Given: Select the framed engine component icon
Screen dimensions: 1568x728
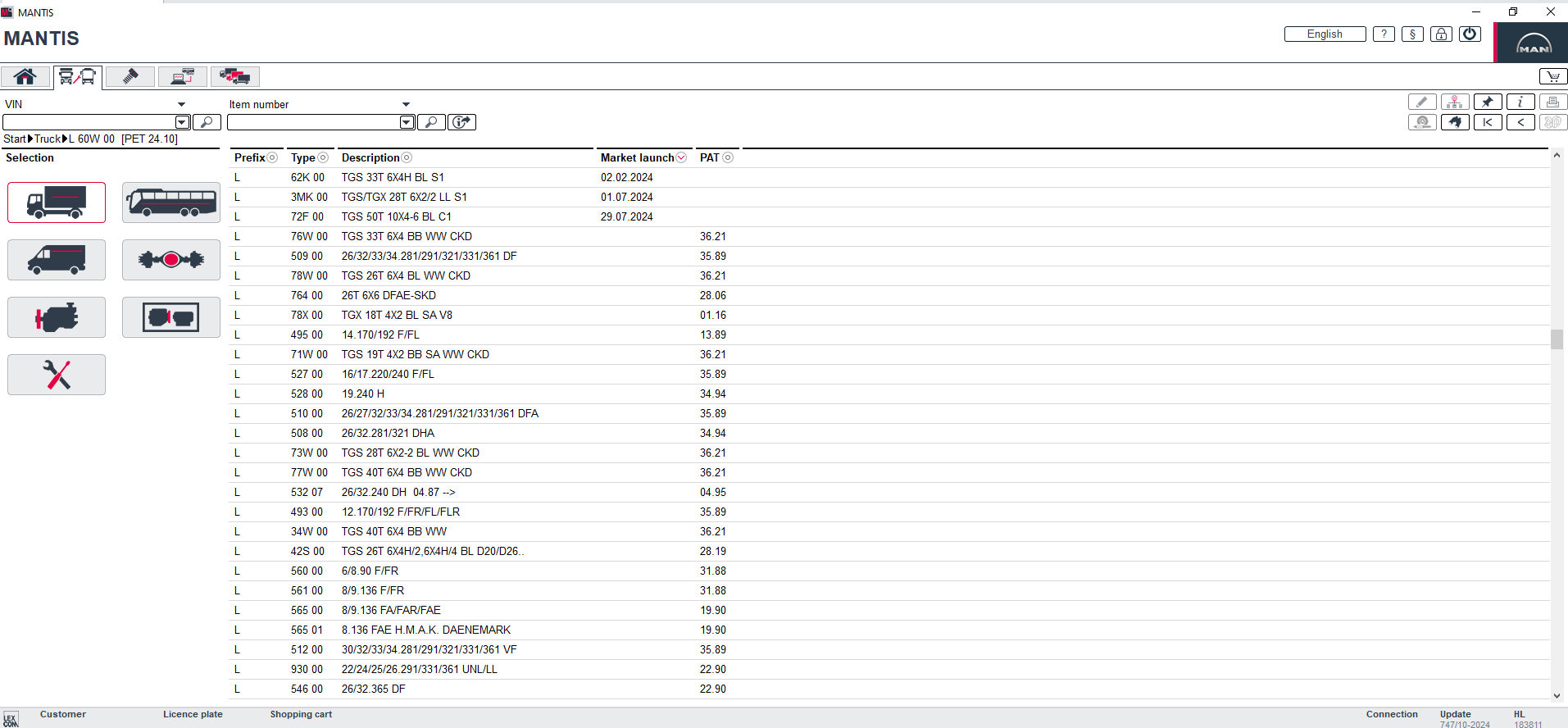Looking at the screenshot, I should click(171, 317).
